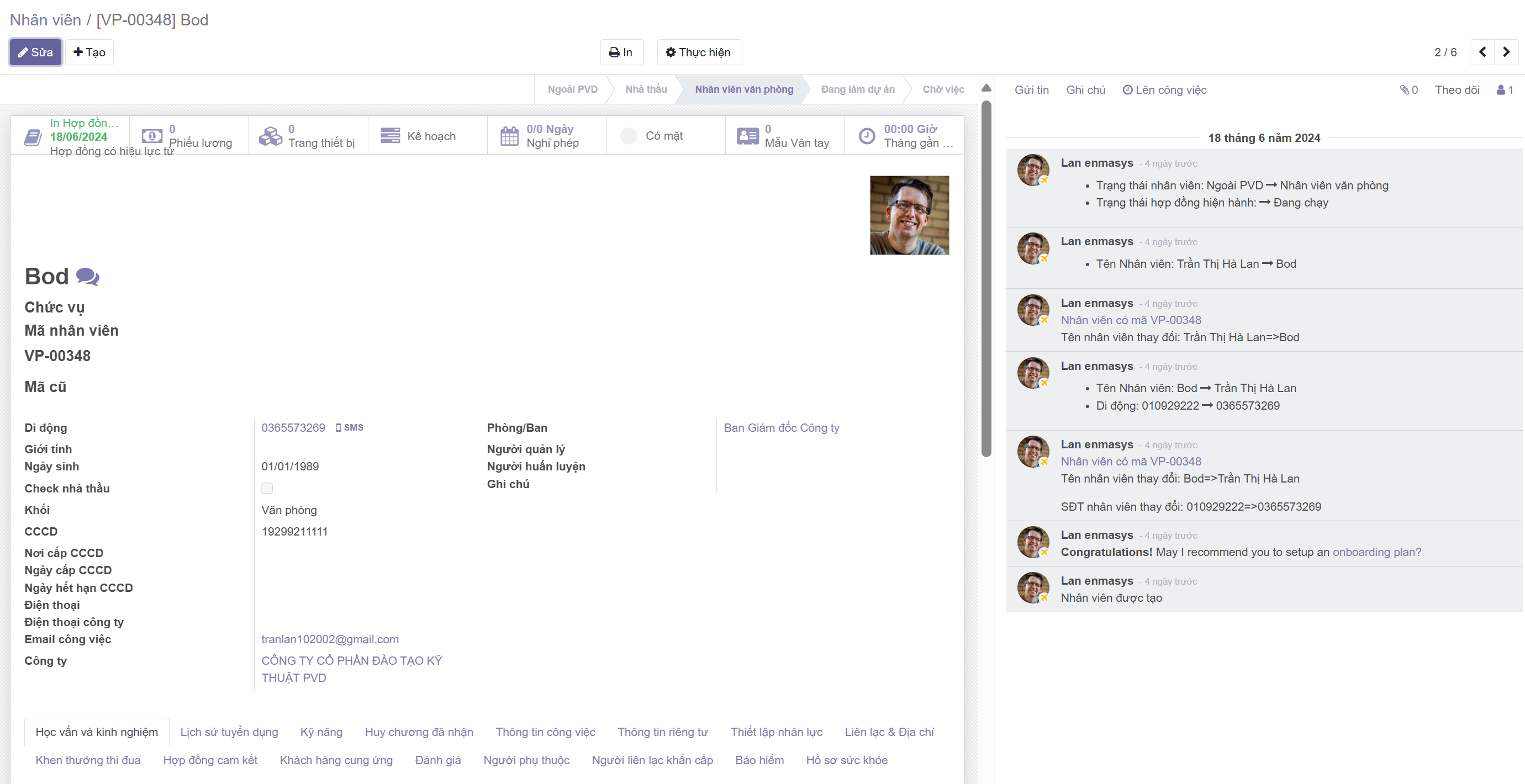1525x784 pixels.
Task: Toggle the Check nhà thầu checkbox
Action: pos(267,488)
